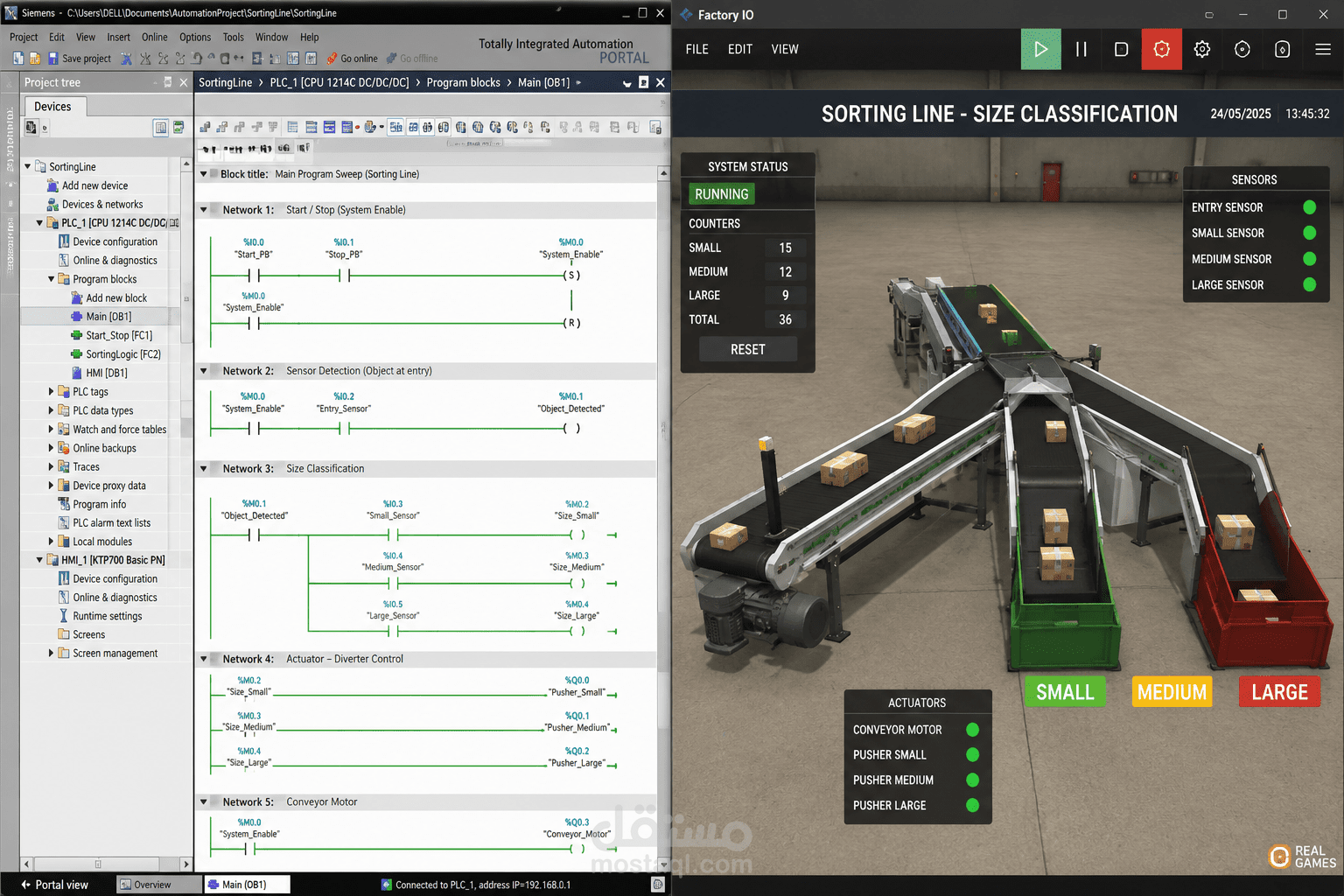Toggle the PUSHER MEDIUM indicator

972,780
